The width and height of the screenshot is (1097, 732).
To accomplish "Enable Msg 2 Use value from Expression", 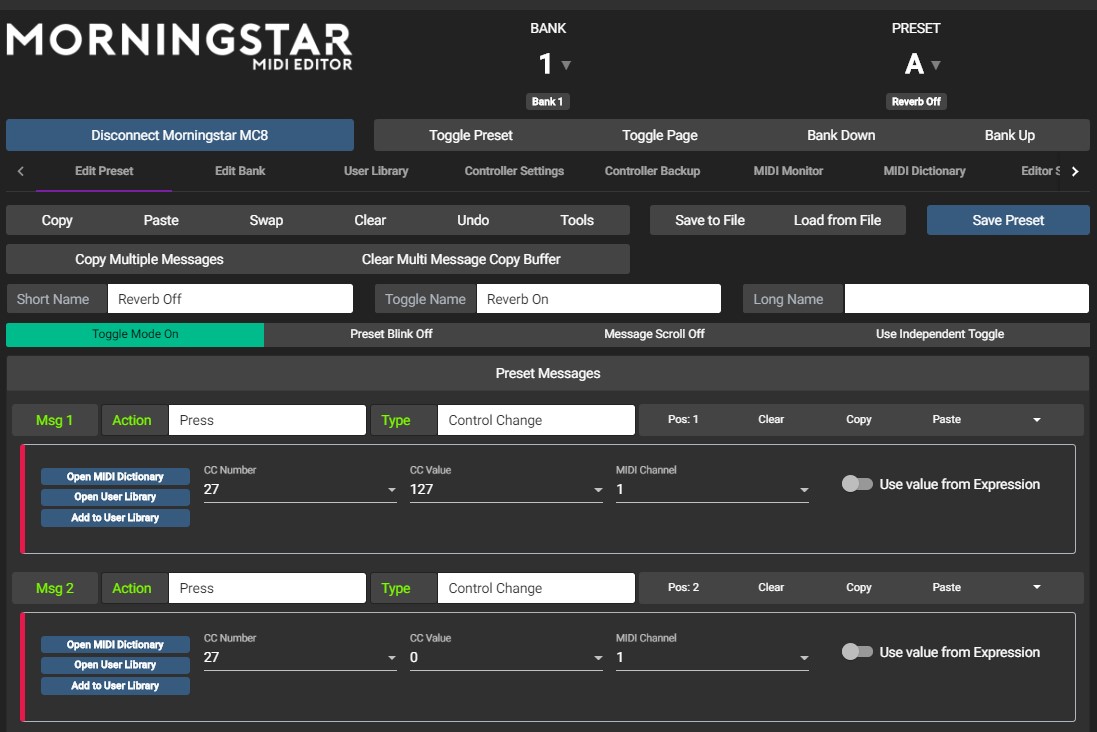I will 857,652.
